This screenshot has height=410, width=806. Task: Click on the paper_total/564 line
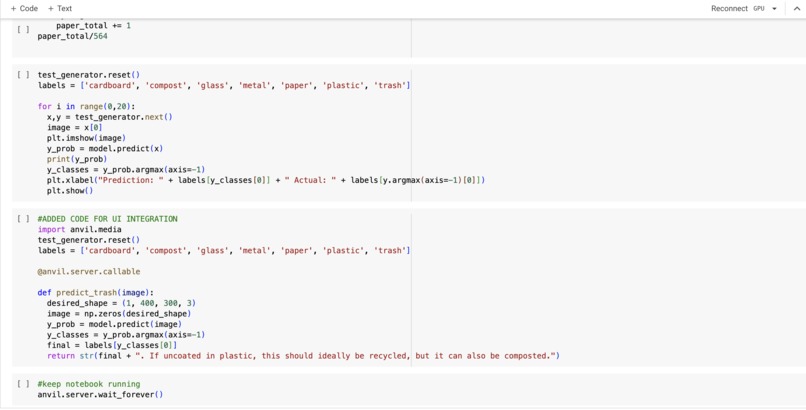[72, 36]
